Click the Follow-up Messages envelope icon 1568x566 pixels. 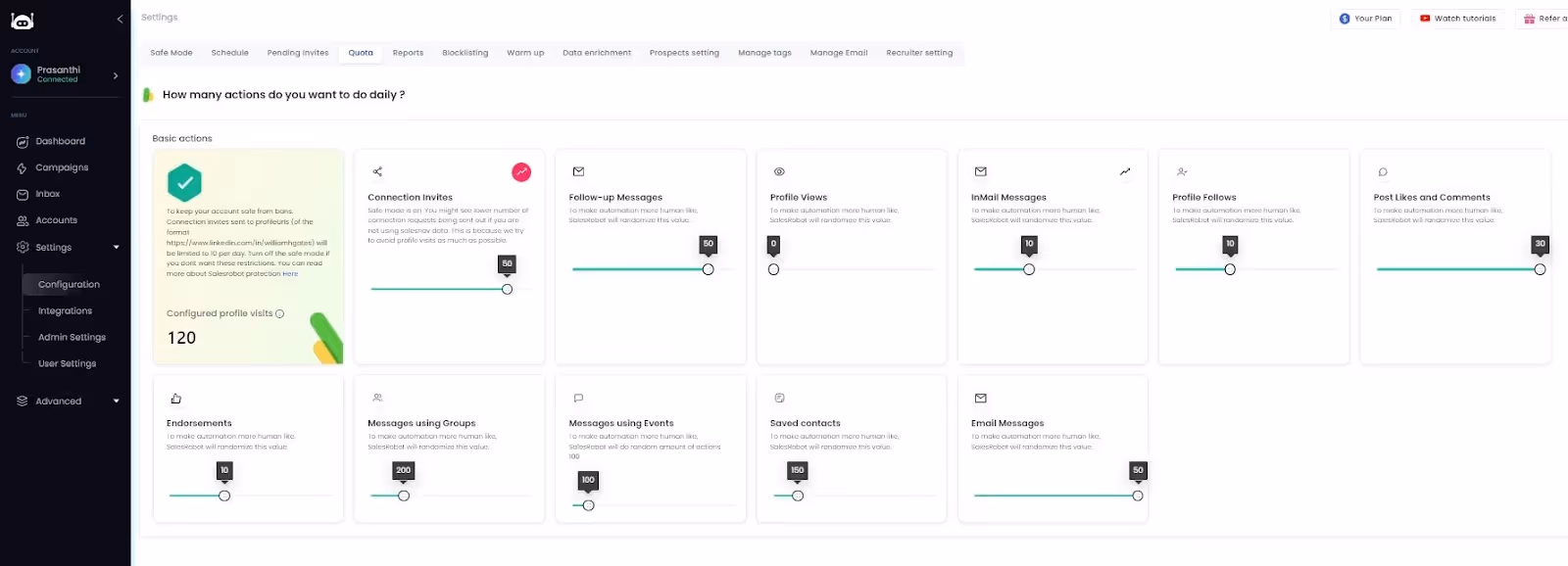coord(578,171)
